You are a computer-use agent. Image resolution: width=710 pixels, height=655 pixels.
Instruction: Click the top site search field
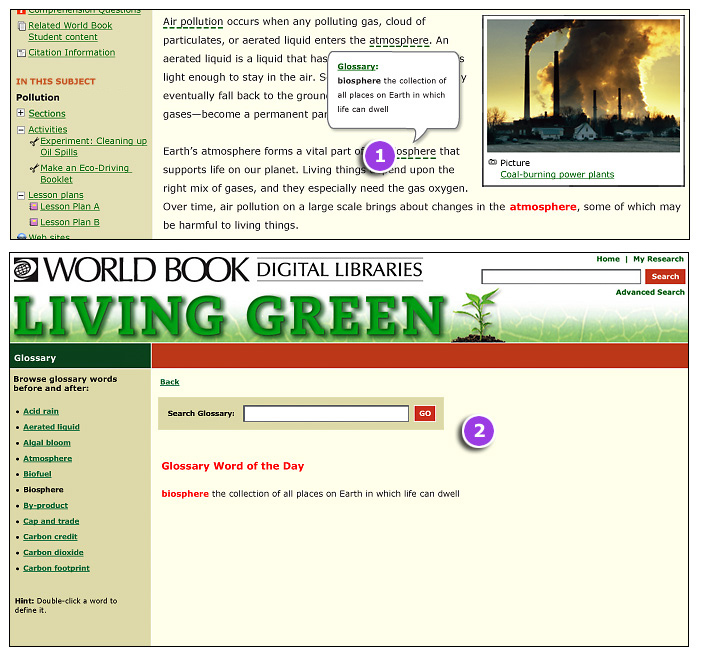pyautogui.click(x=561, y=277)
